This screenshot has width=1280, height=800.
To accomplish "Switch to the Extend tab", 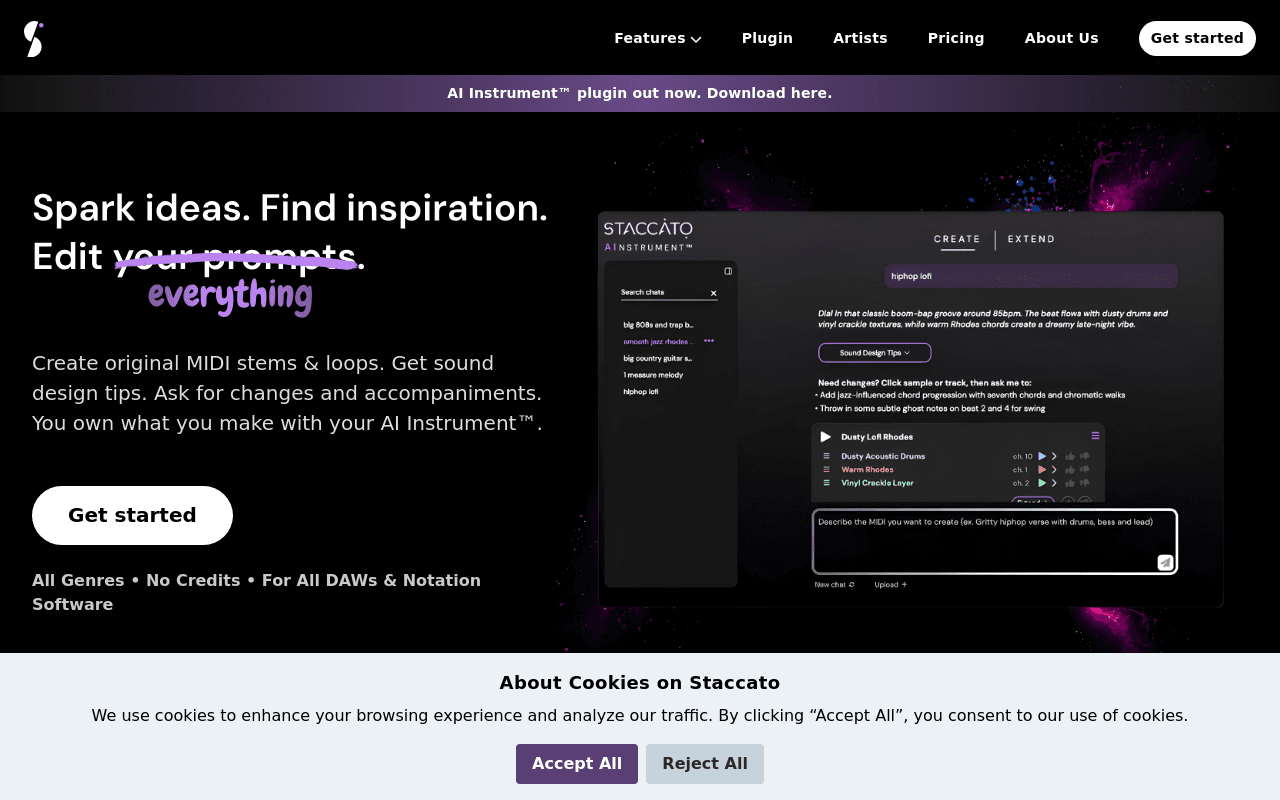I will coord(1031,239).
